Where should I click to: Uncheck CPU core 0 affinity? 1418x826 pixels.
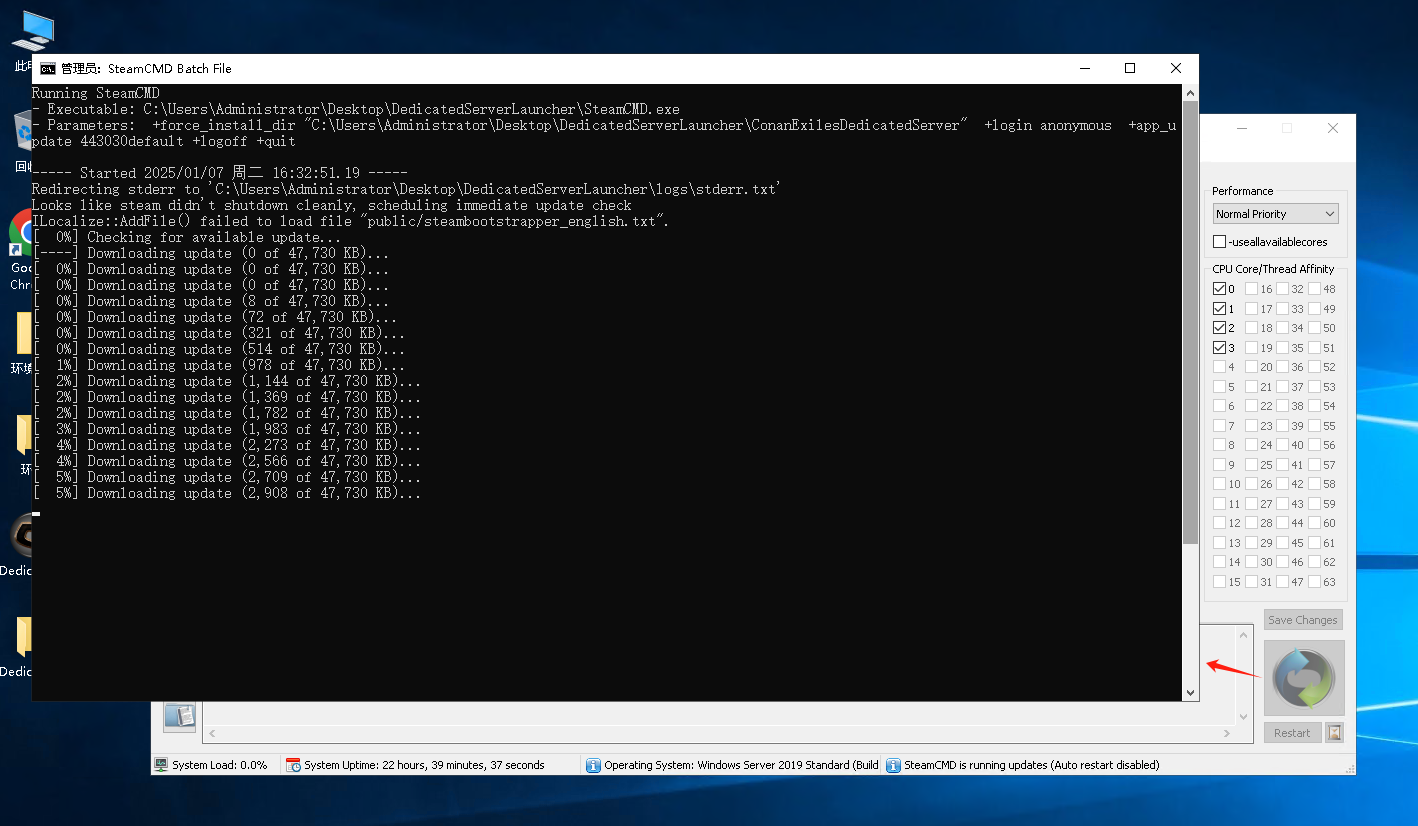[x=1219, y=289]
